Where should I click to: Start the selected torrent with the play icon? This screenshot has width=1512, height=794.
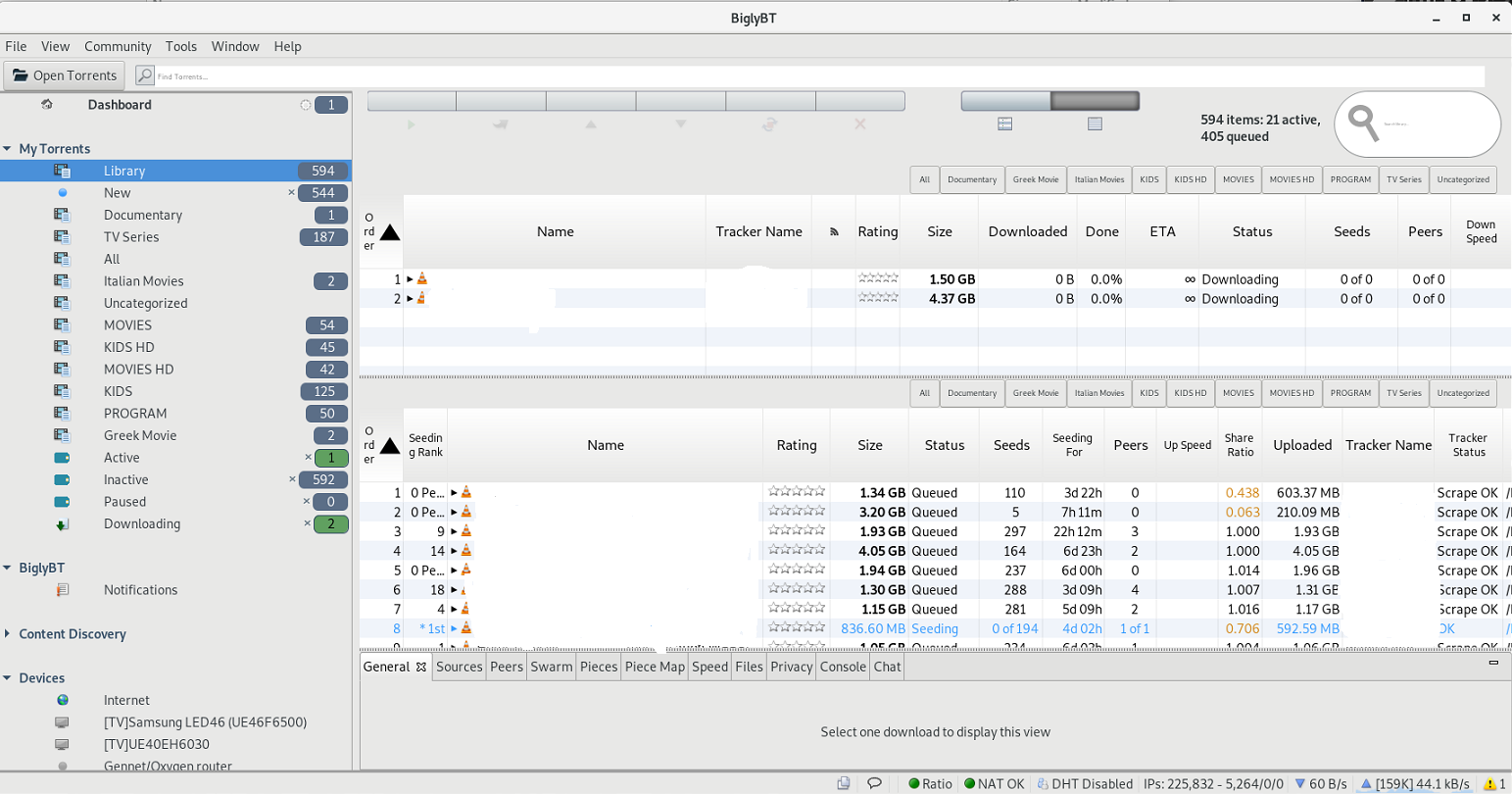[x=411, y=124]
